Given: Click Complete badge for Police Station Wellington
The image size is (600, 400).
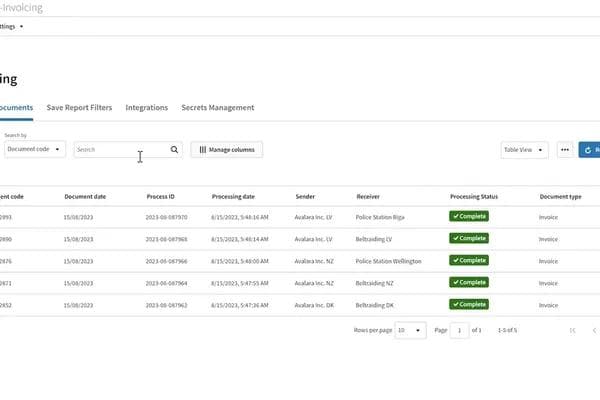Looking at the screenshot, I should [x=468, y=260].
